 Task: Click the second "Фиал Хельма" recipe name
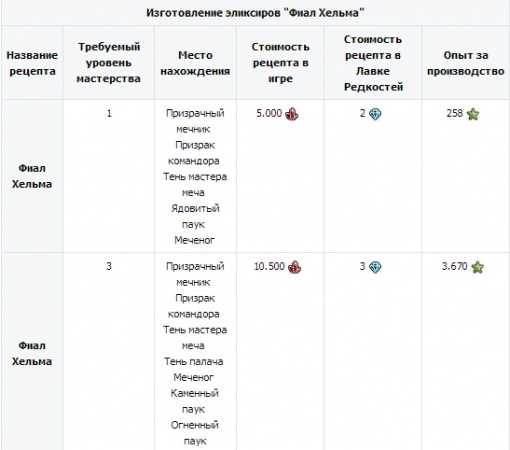point(32,353)
